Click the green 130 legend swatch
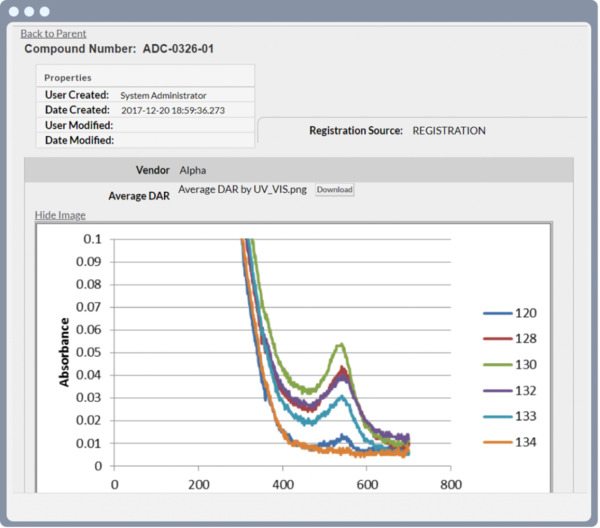 (x=497, y=364)
